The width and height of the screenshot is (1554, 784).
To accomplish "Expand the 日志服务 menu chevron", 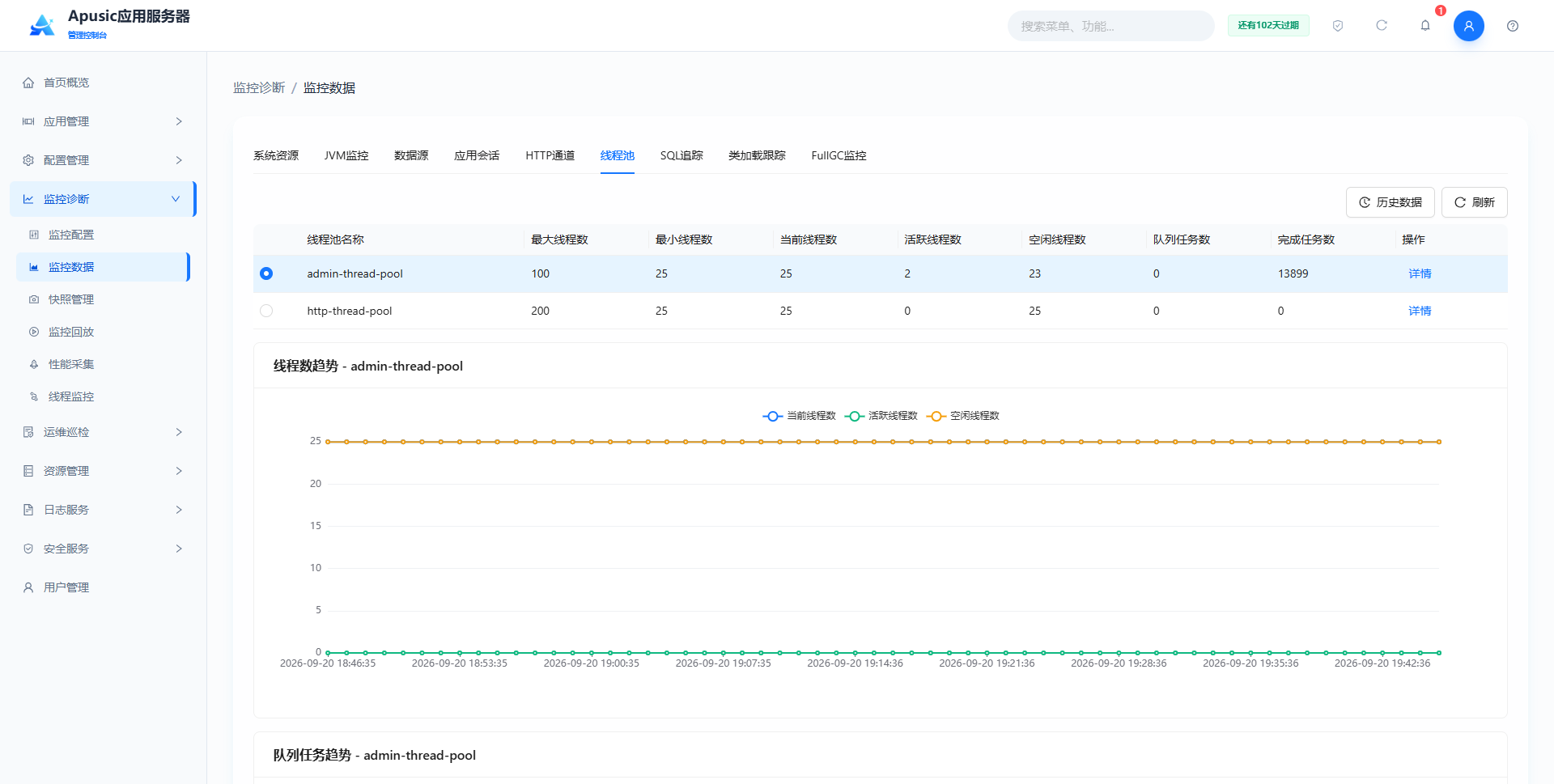I will click(179, 510).
